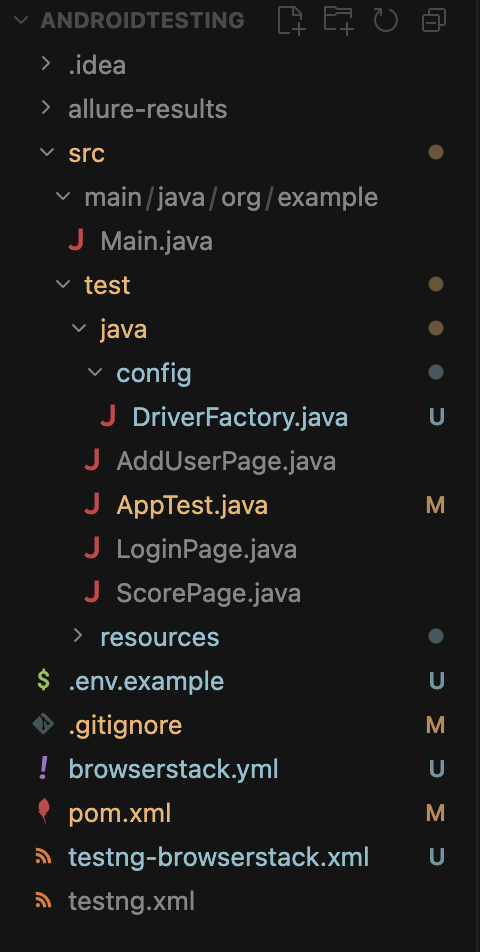Click the RSS icon beside testng-browserstack.xml
Image resolution: width=480 pixels, height=952 pixels.
44,857
